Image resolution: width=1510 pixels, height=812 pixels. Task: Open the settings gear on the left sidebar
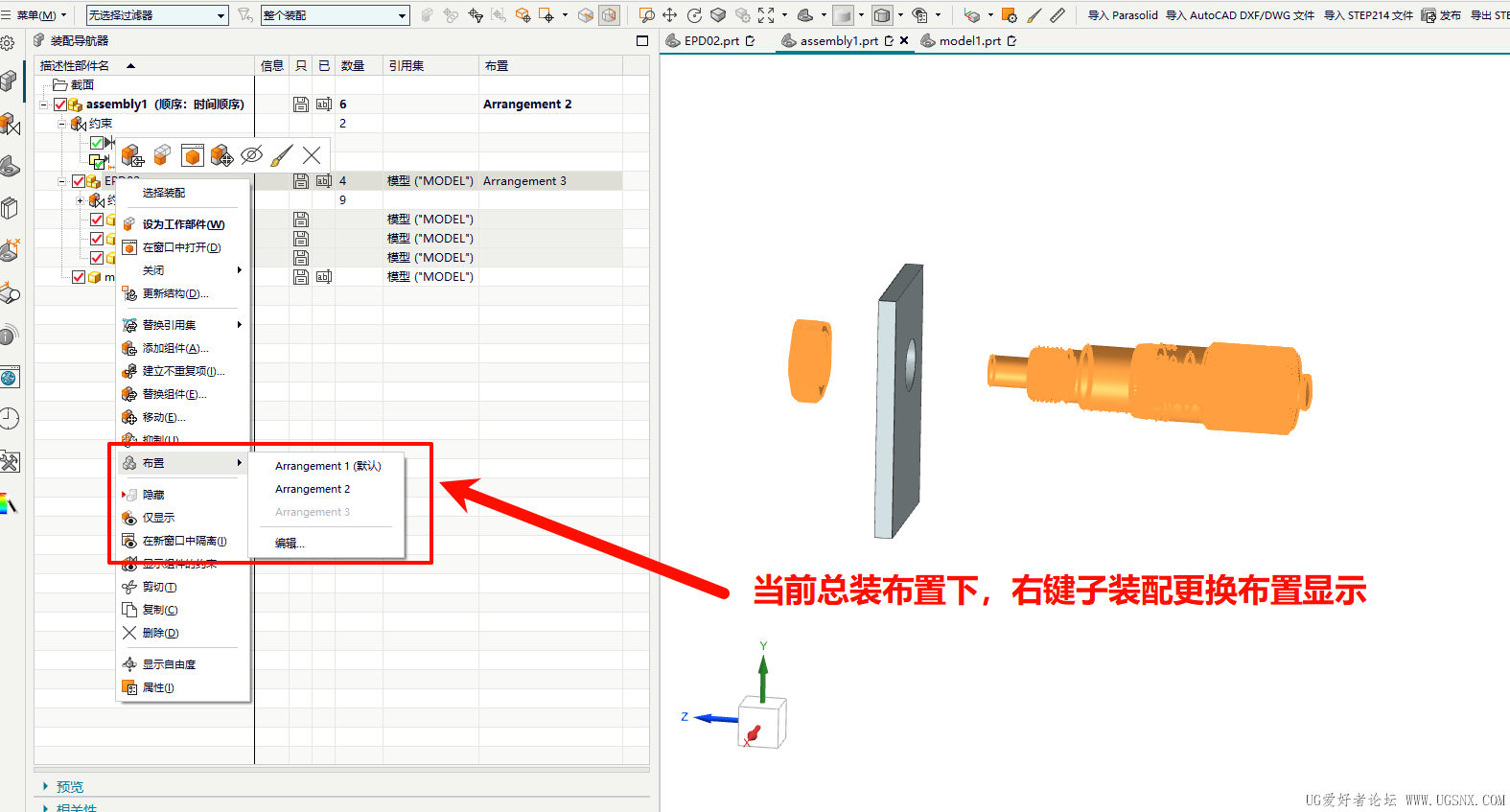click(x=8, y=43)
